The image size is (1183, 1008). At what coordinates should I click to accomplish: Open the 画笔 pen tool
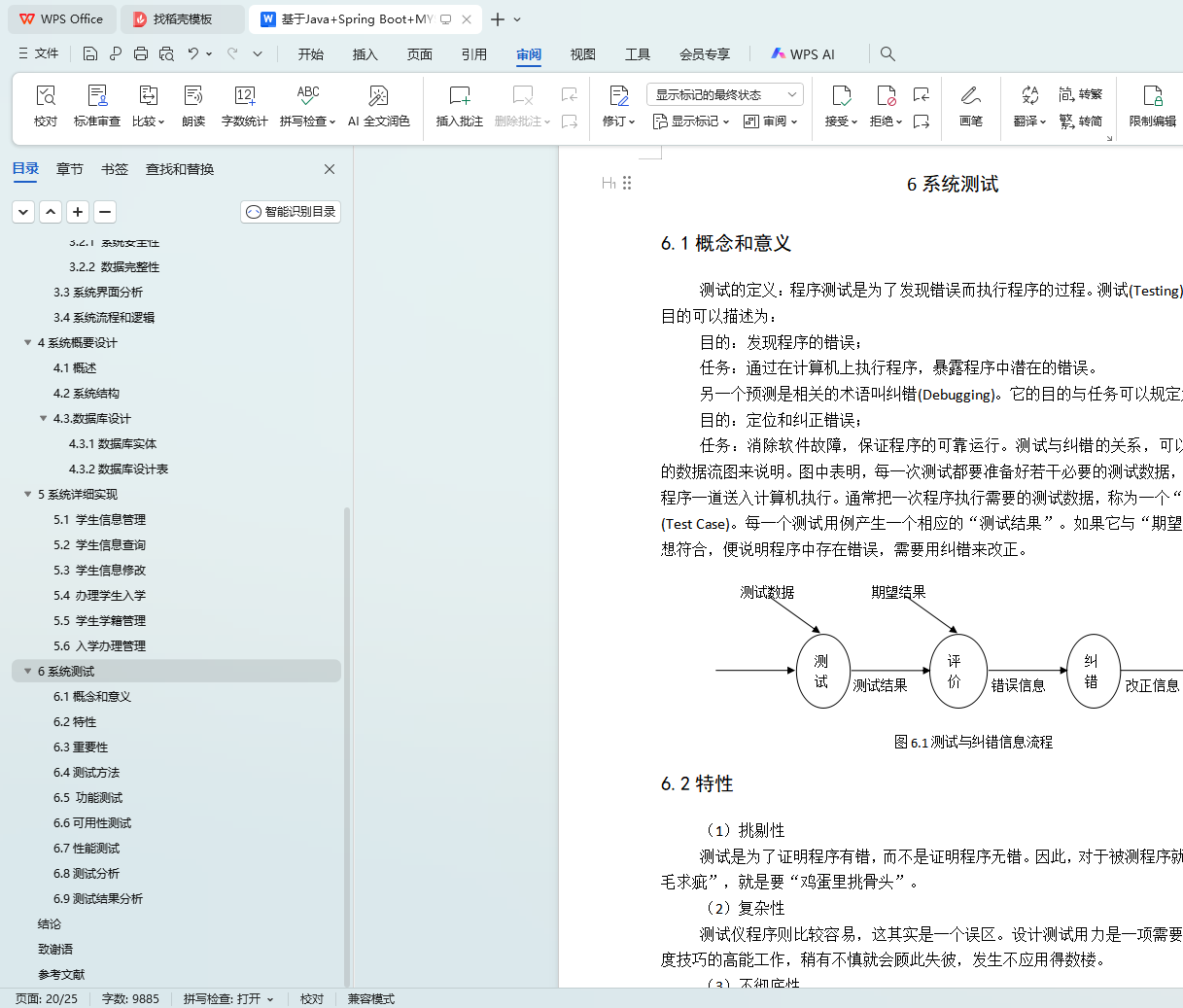970,95
